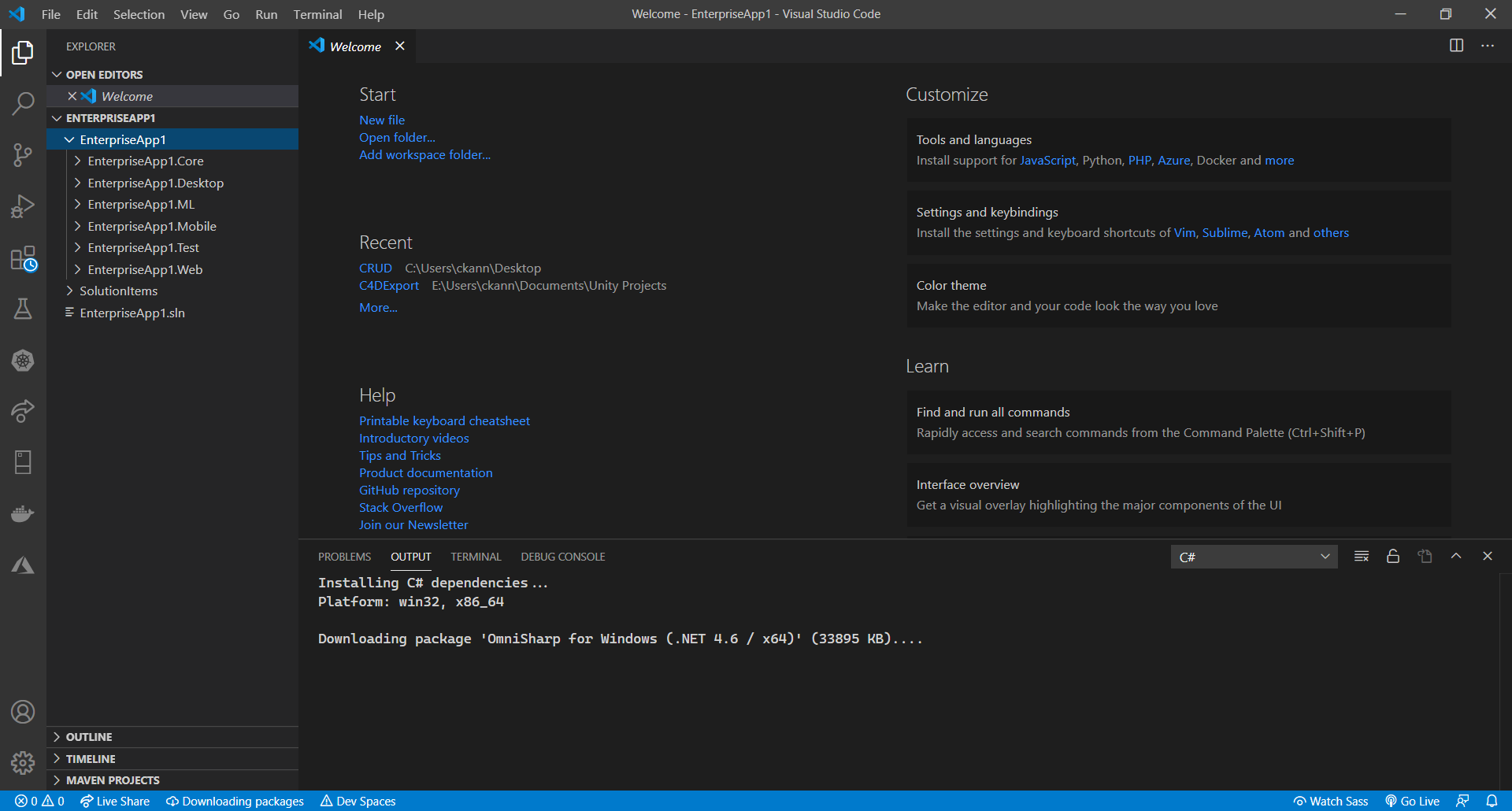Image resolution: width=1512 pixels, height=811 pixels.
Task: Expand the EnterpriseApp1.Desktop folder
Action: tap(77, 183)
